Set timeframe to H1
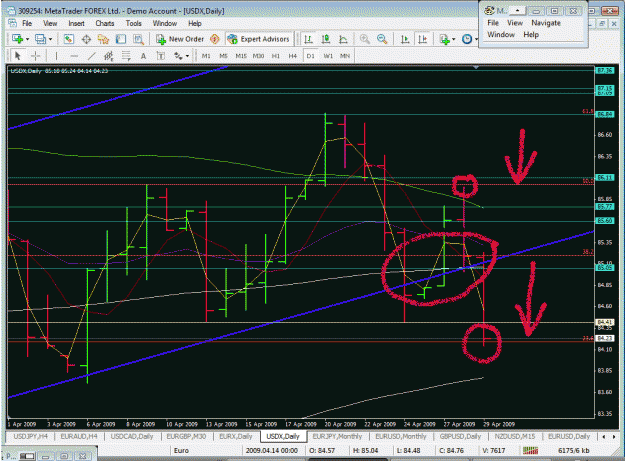The width and height of the screenshot is (625, 461). pos(275,56)
